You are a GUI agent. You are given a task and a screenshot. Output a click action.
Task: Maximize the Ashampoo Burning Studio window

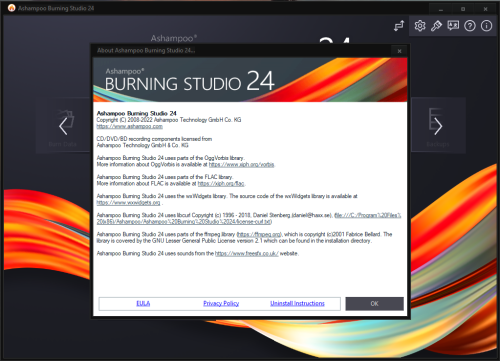click(x=463, y=9)
